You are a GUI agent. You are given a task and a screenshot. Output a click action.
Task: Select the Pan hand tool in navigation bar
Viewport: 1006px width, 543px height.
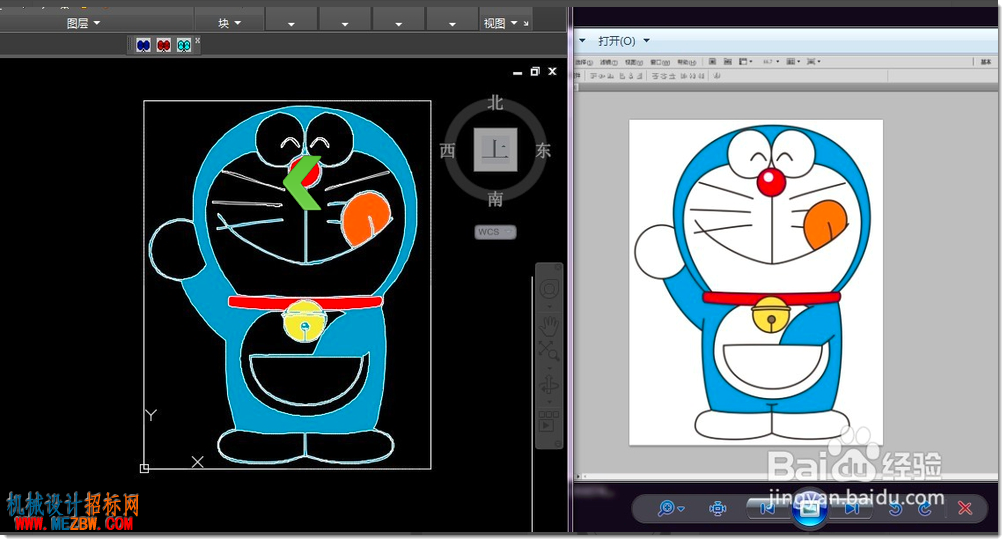point(549,325)
